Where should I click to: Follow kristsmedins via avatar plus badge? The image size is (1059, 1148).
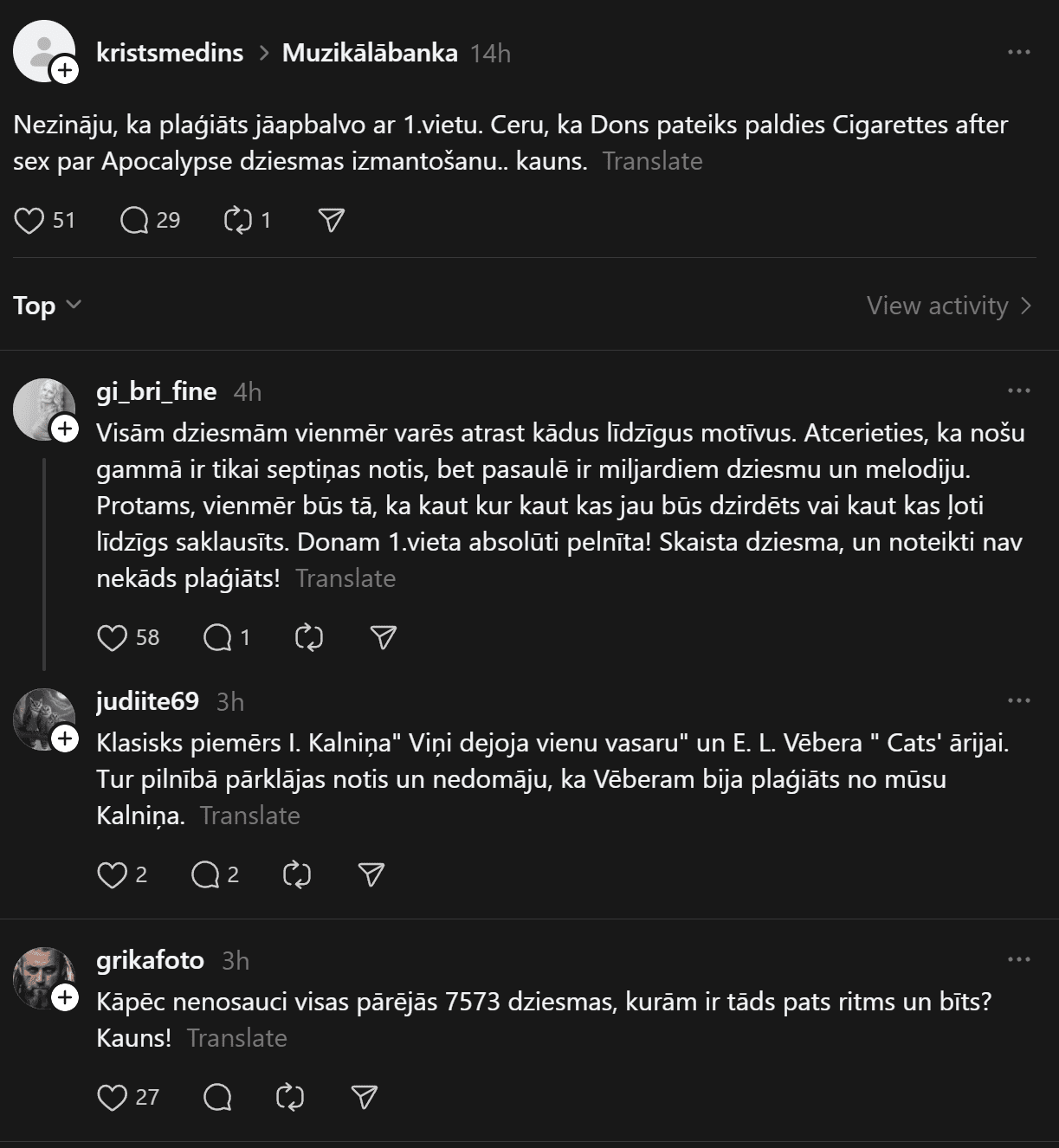65,70
